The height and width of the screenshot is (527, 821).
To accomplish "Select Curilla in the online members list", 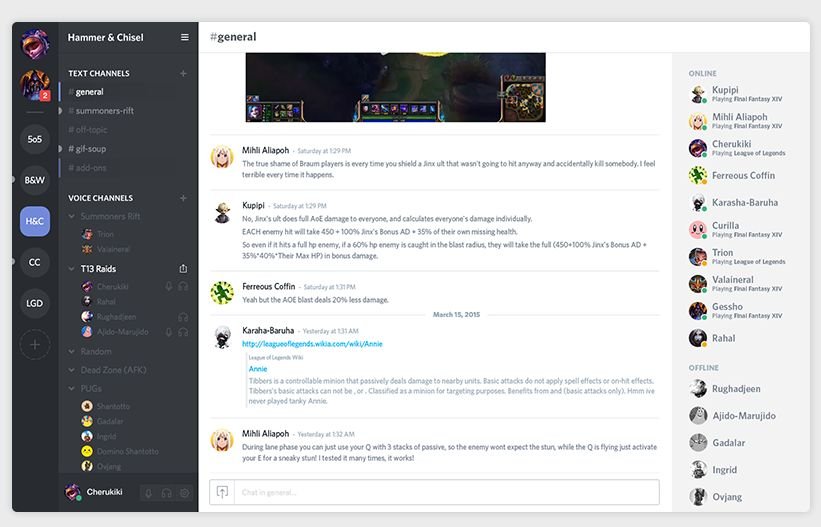I will click(x=737, y=229).
